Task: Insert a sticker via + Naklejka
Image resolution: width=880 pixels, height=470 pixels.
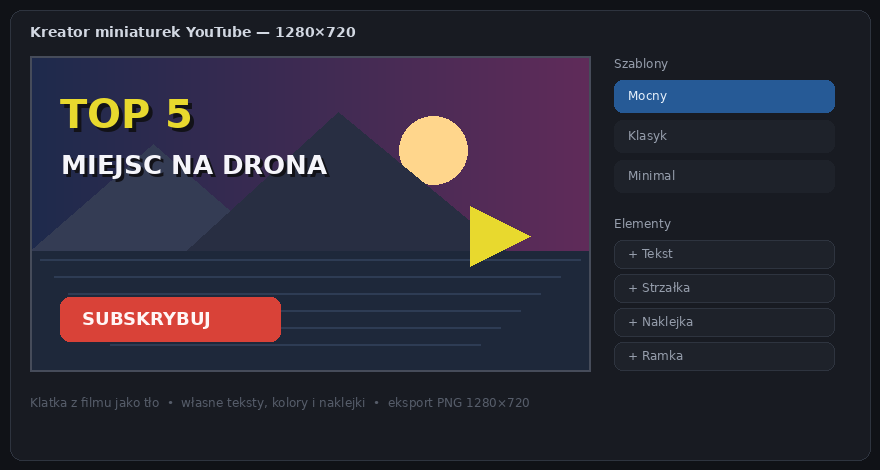Action: coord(724,322)
